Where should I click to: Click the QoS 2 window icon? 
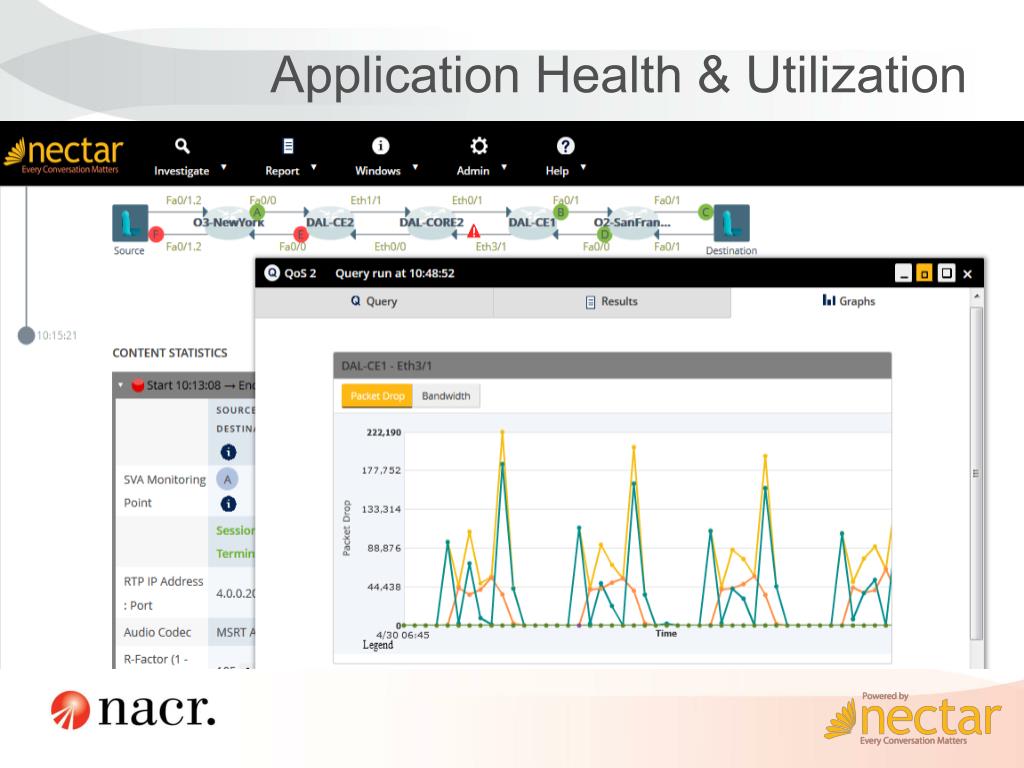click(272, 273)
